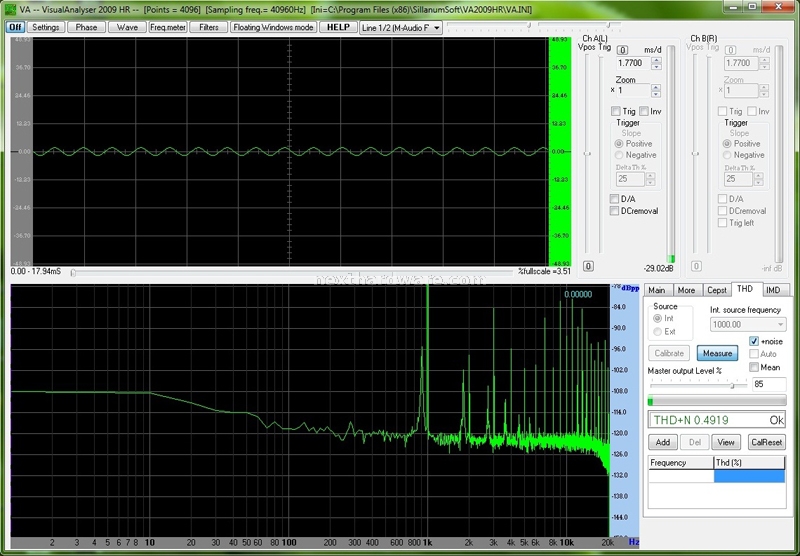Check the Ch A DCremoval box
Screen dimensions: 800x556
click(614, 211)
